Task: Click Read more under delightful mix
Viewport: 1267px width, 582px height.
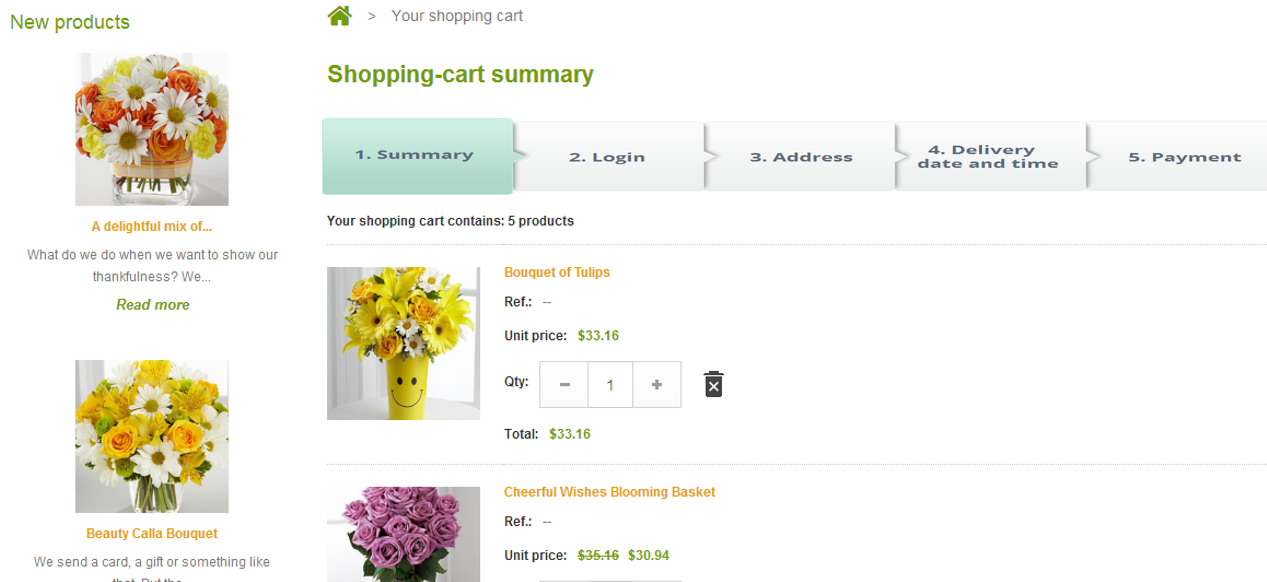Action: pos(152,305)
